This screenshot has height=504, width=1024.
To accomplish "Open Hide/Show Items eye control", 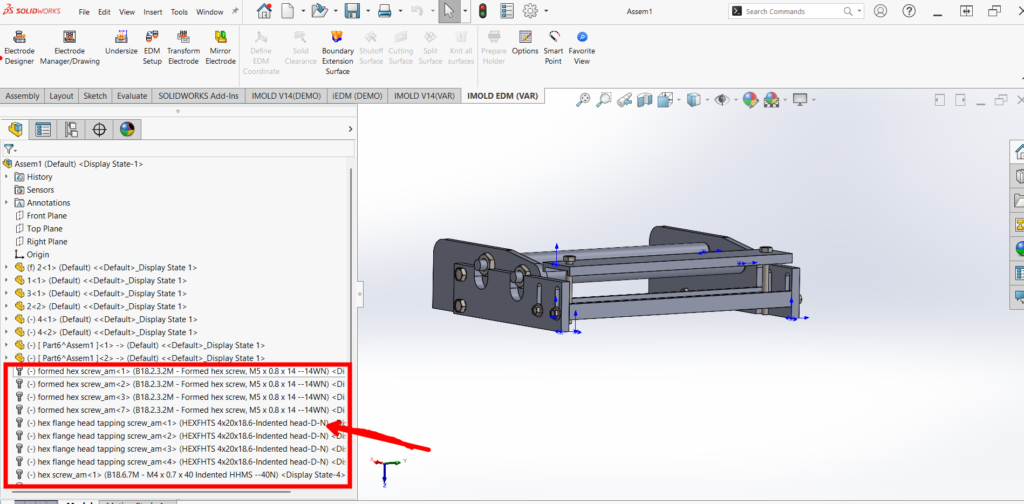I will click(722, 99).
